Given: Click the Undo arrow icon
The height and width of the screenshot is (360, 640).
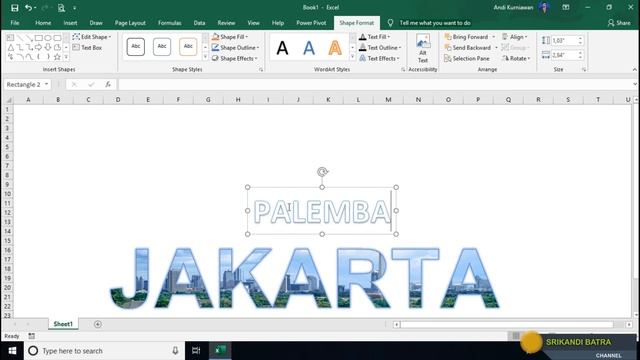Looking at the screenshot, I should (28, 8).
